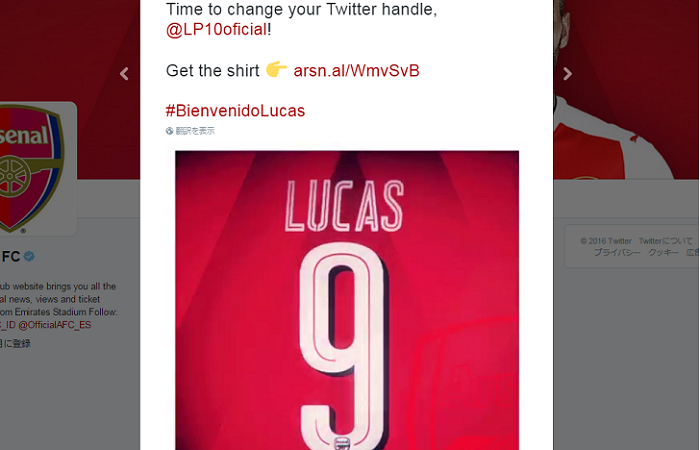Open the 広告 footer link
700x450 pixels.
693,252
